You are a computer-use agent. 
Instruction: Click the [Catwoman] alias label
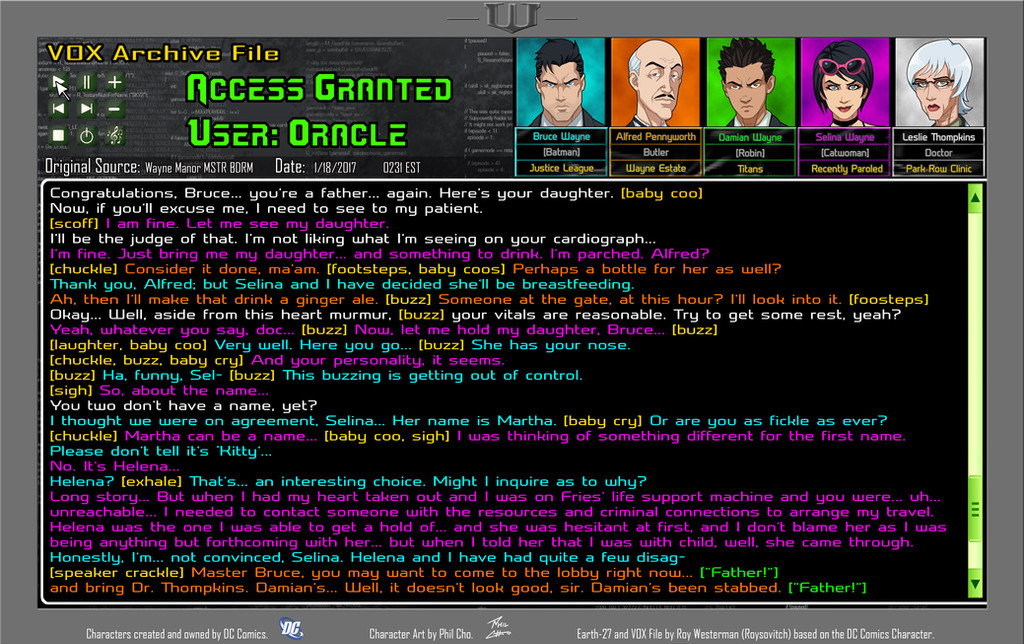[x=845, y=153]
